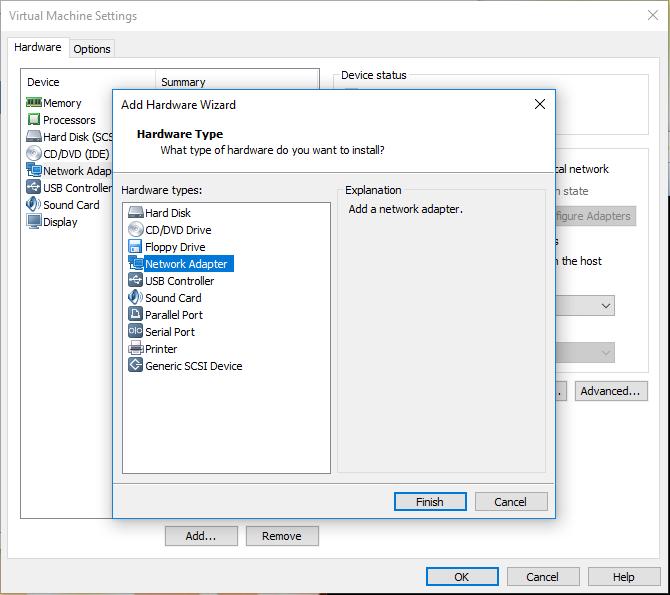The height and width of the screenshot is (595, 670).
Task: Select Sound Card label in hardware types
Action: [x=173, y=298]
